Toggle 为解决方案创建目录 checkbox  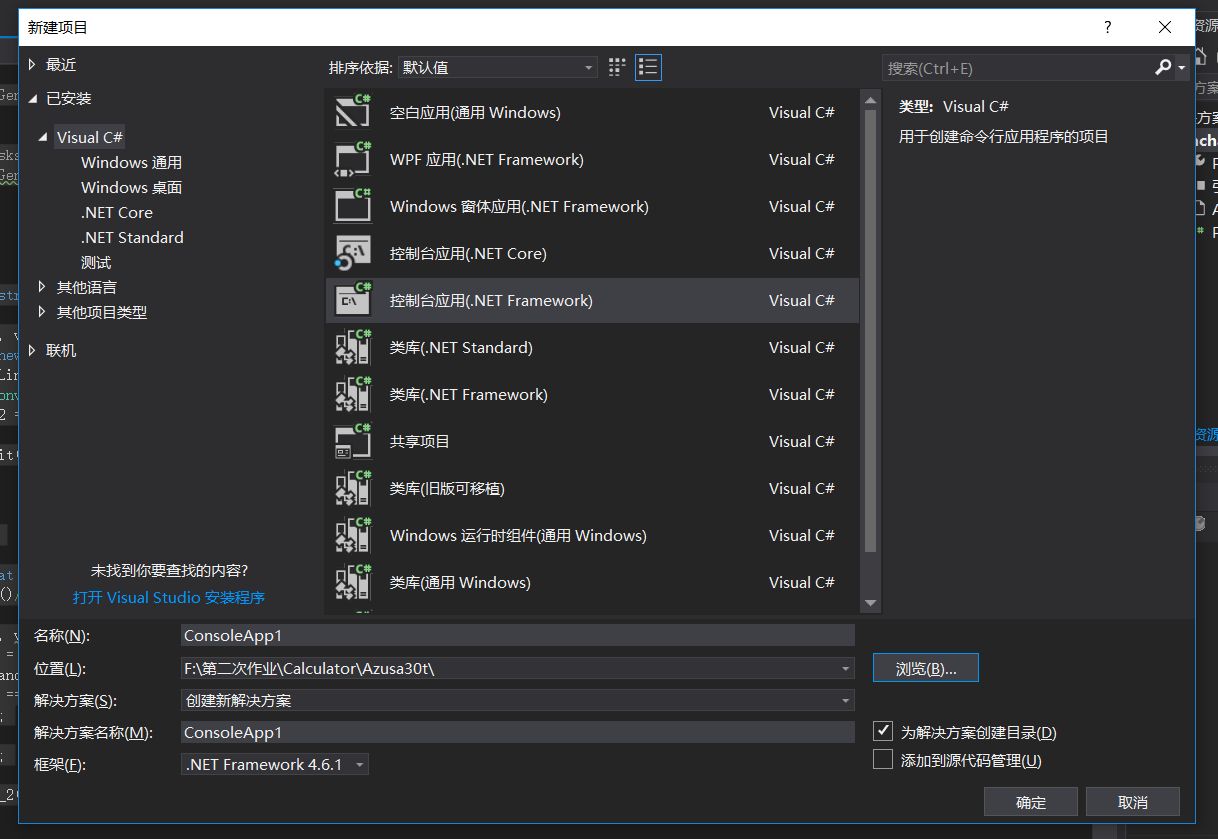(x=883, y=731)
